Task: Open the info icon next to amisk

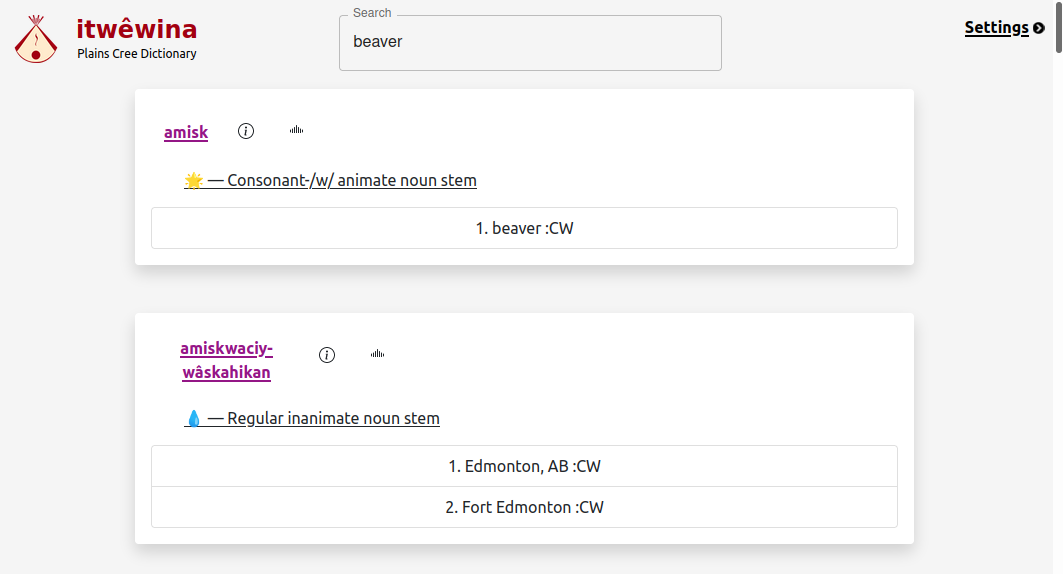Action: [x=246, y=131]
